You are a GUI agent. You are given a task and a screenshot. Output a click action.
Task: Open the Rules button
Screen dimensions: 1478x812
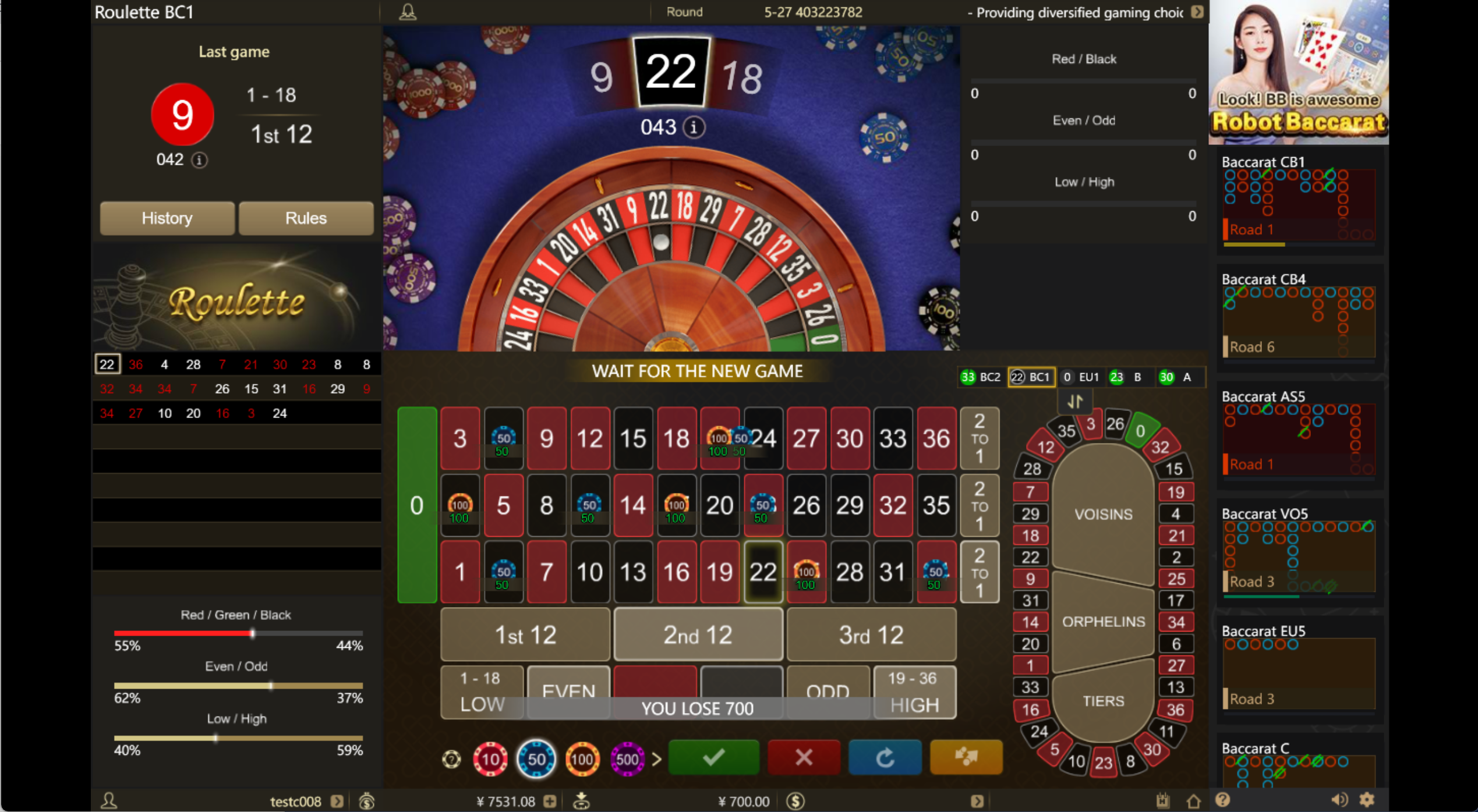tap(306, 218)
